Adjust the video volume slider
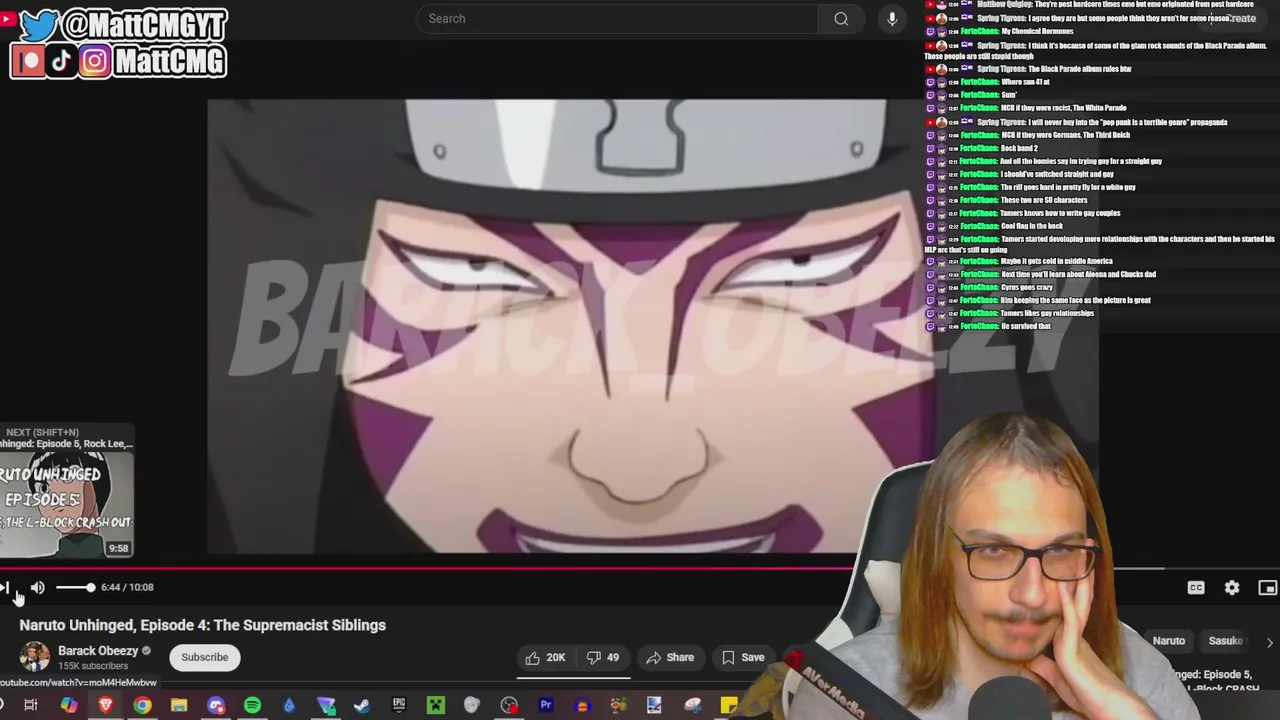 coord(75,588)
